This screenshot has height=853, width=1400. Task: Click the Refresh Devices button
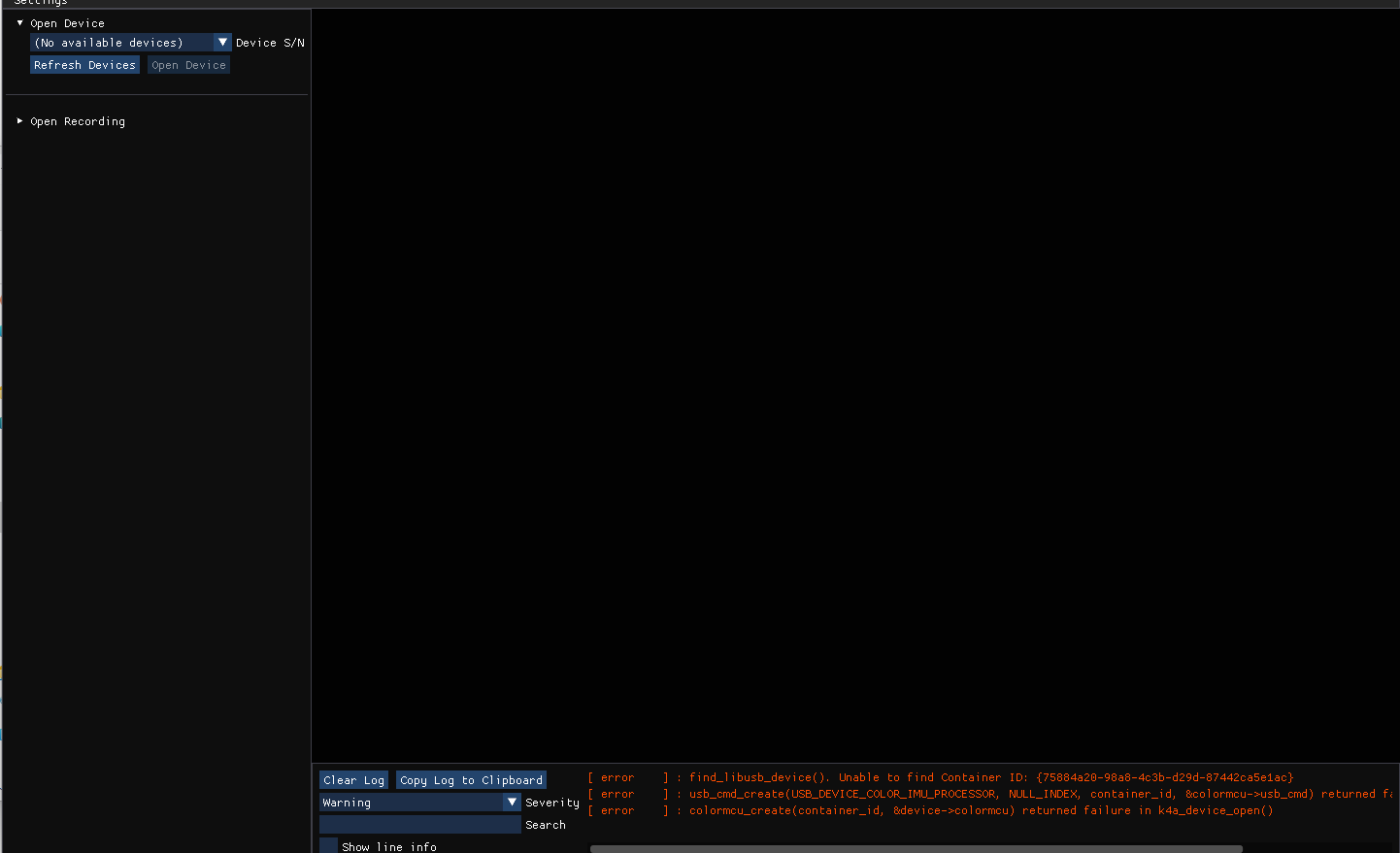click(x=85, y=65)
